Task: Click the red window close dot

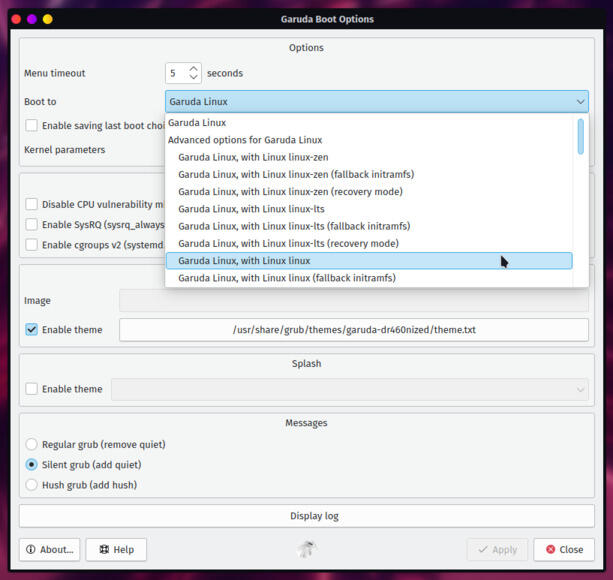Action: pyautogui.click(x=16, y=19)
